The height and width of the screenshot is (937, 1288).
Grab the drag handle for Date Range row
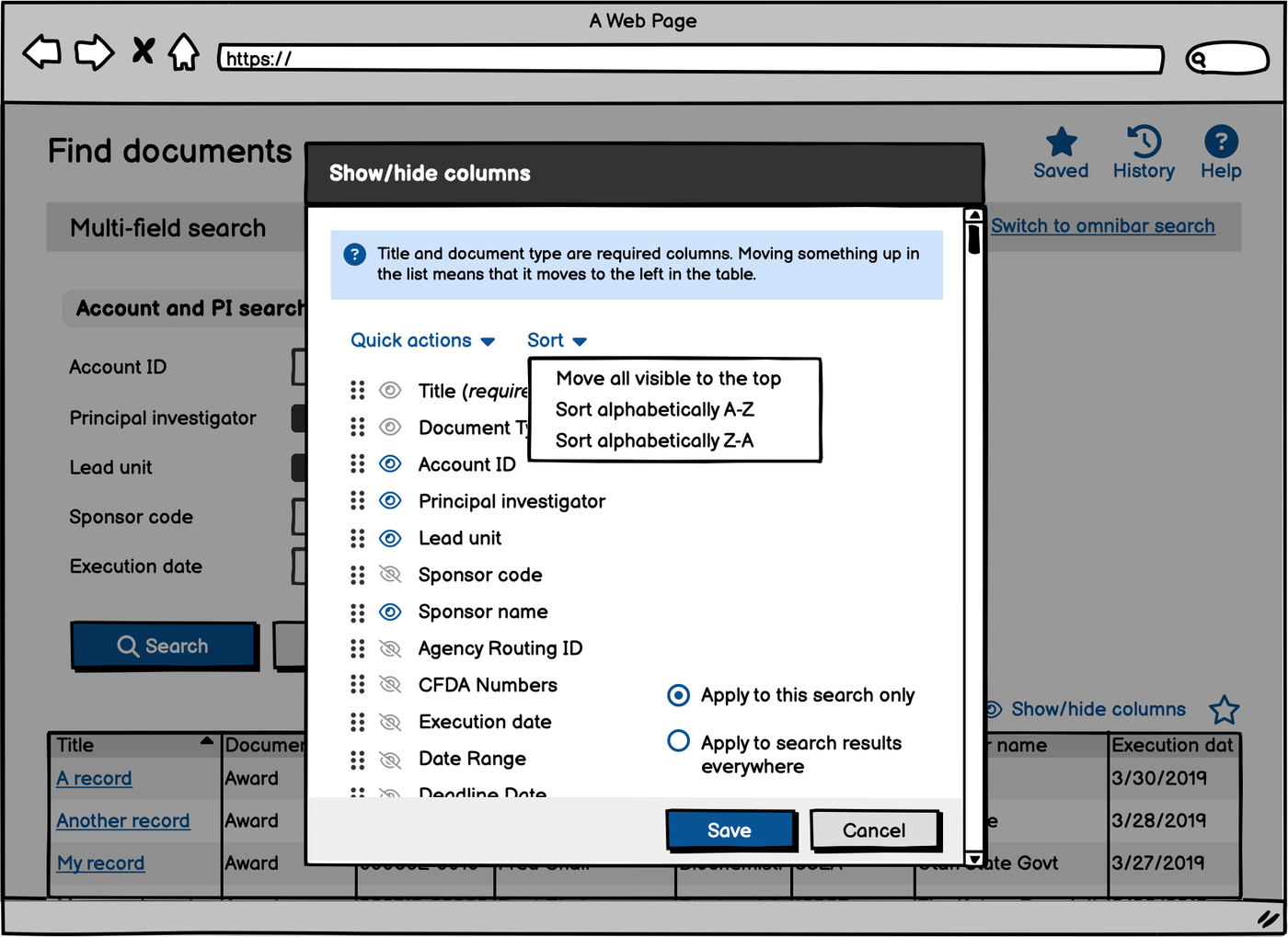tap(358, 759)
